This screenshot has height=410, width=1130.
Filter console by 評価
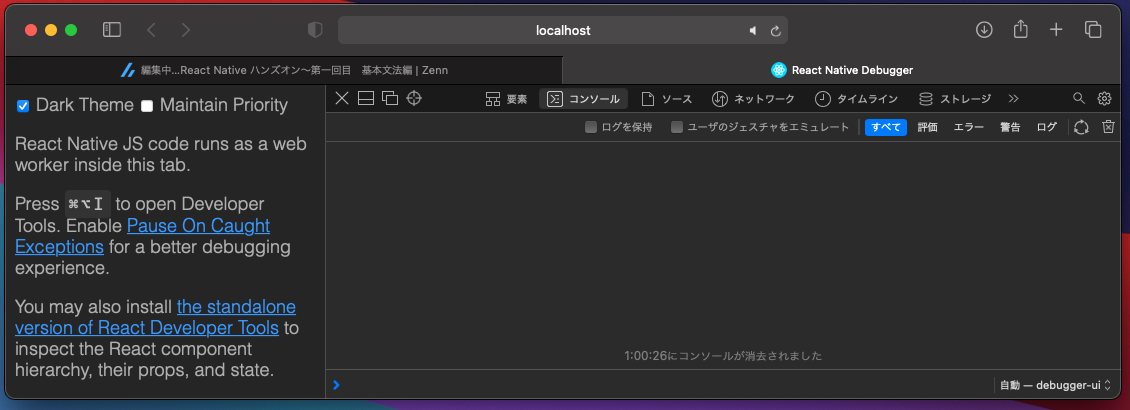tap(927, 128)
